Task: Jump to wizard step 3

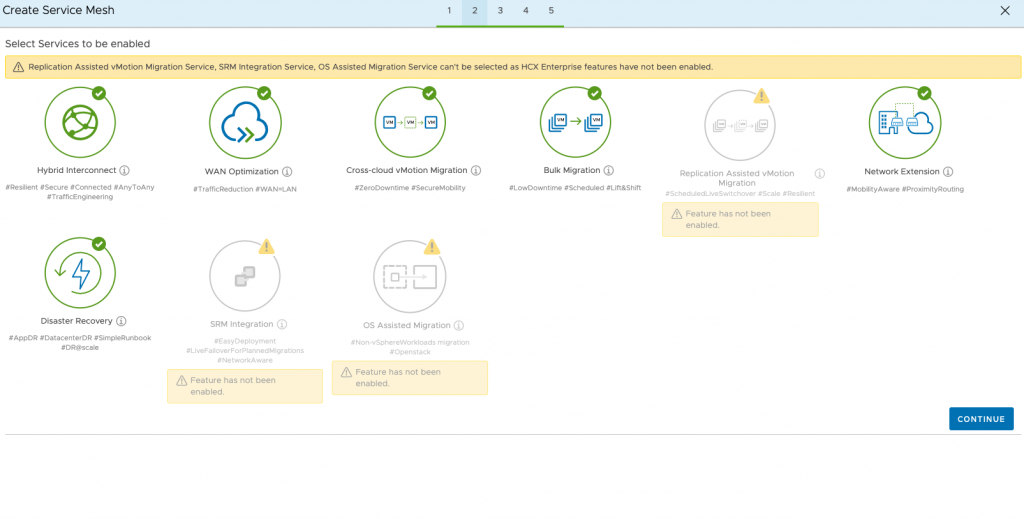Action: [x=500, y=11]
